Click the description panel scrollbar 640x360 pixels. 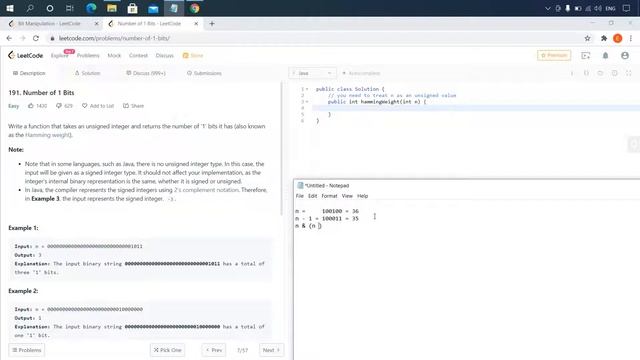[x=281, y=149]
